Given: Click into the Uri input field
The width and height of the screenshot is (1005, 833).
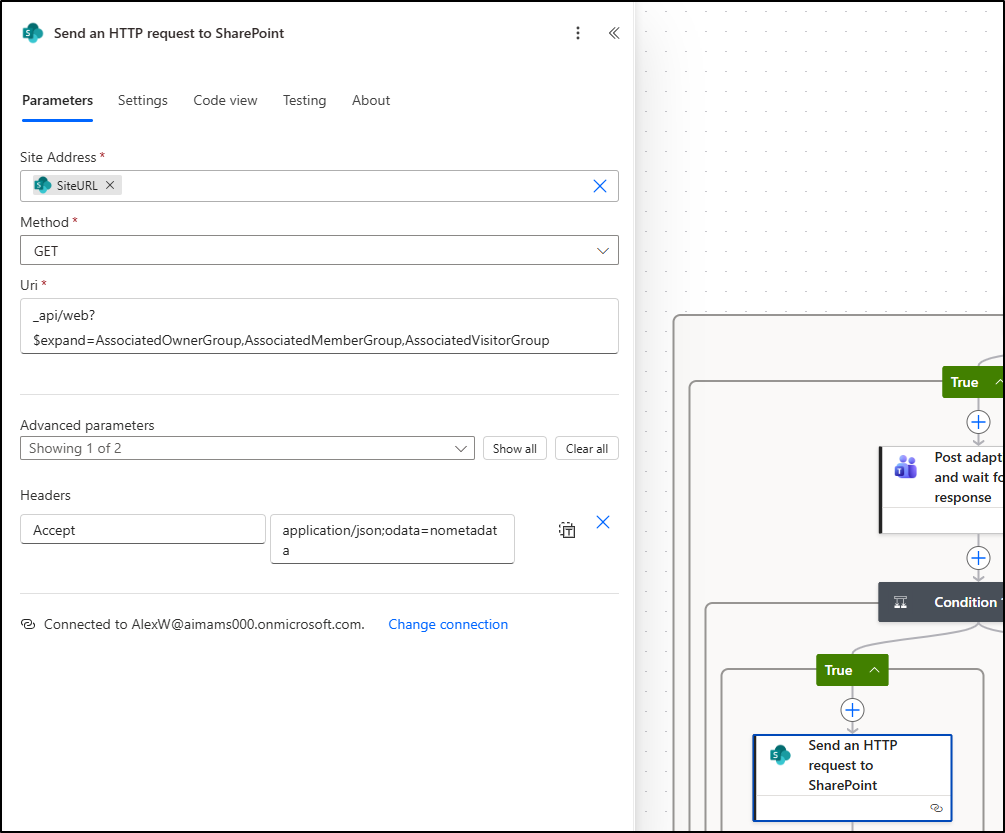Looking at the screenshot, I should (319, 326).
